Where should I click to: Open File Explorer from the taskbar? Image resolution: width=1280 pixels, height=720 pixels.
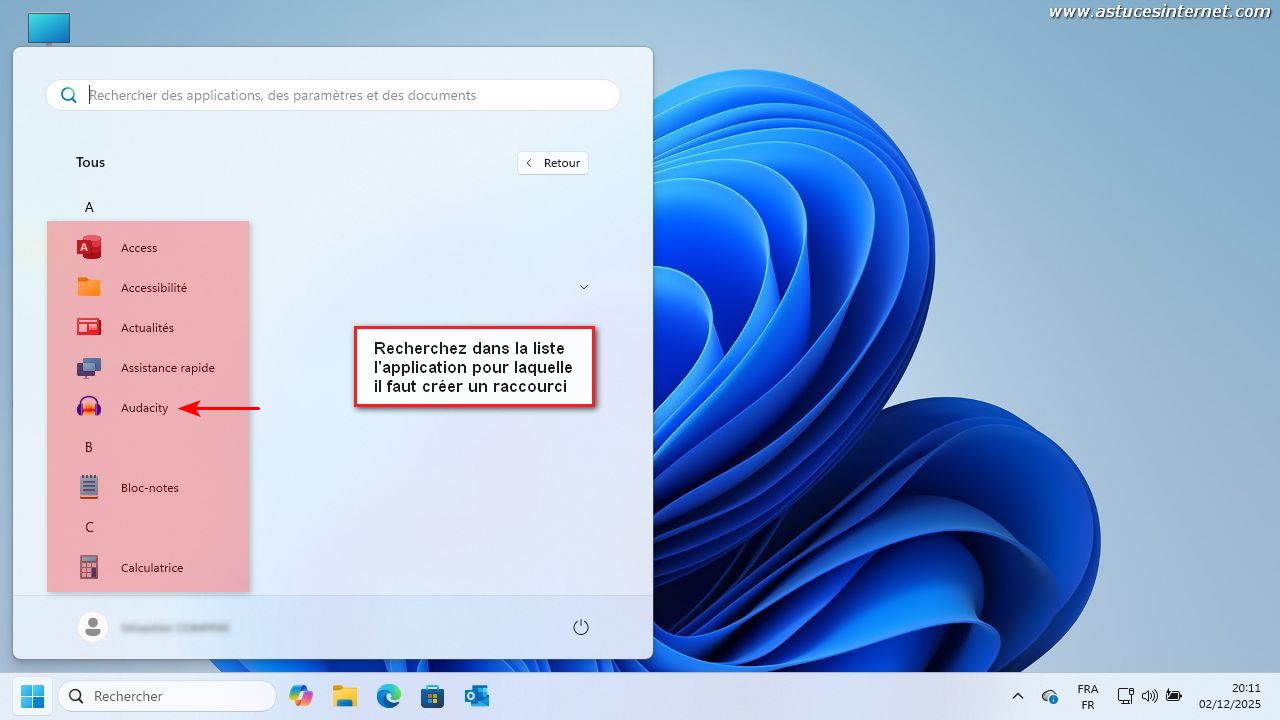point(345,696)
